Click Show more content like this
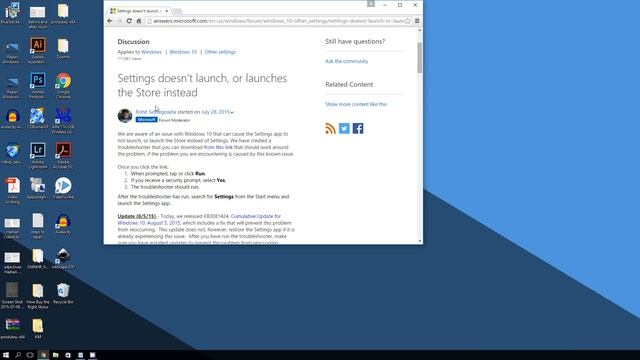This screenshot has width=640, height=360. [356, 104]
